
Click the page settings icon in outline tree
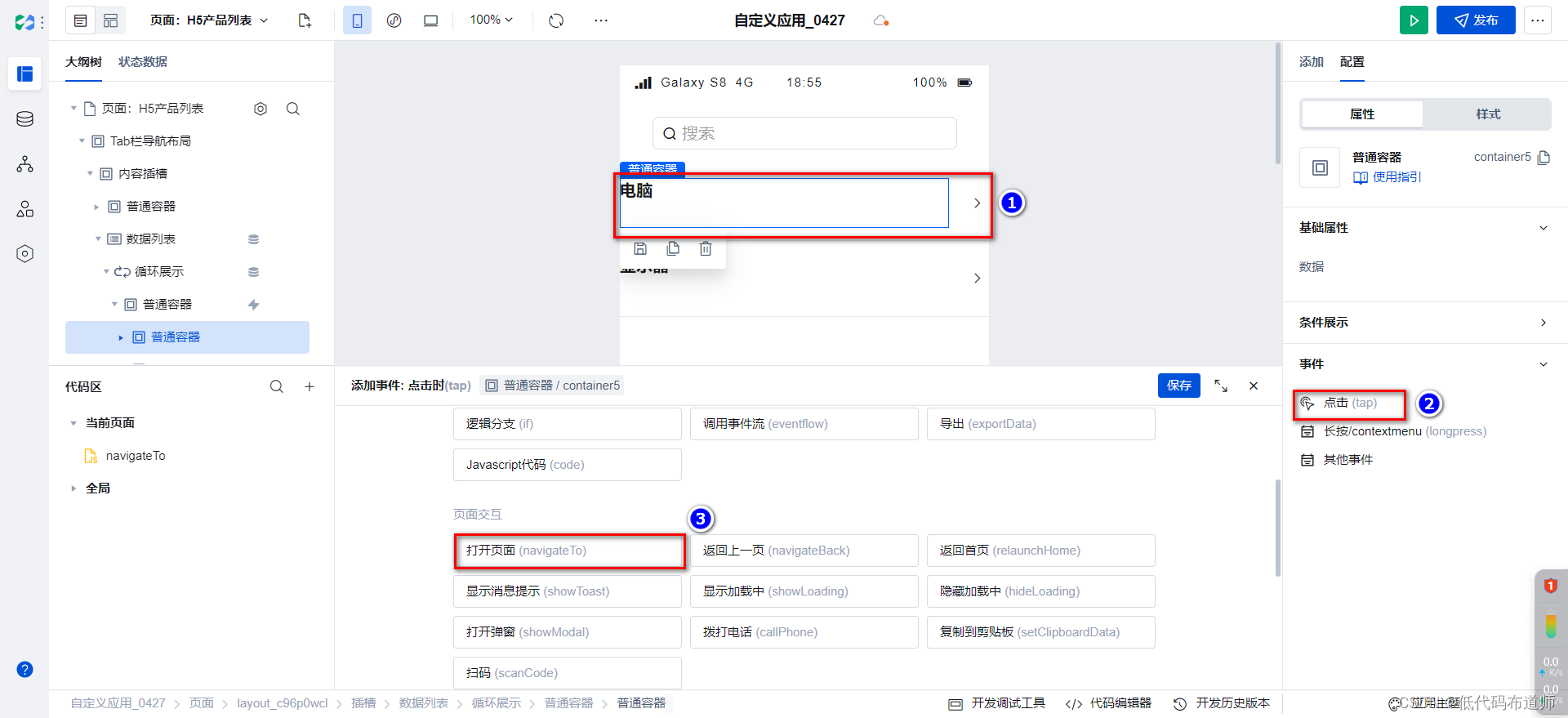pyautogui.click(x=261, y=109)
